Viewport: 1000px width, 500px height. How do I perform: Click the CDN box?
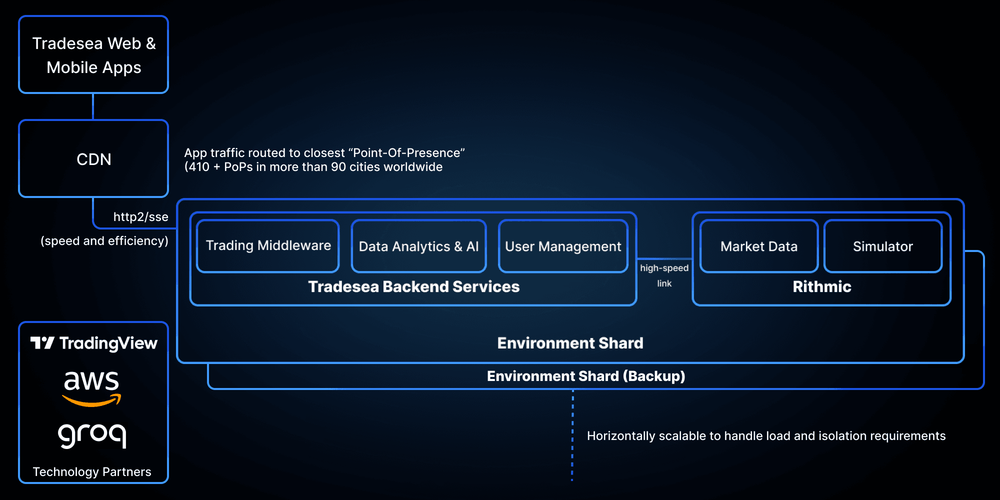tap(93, 159)
